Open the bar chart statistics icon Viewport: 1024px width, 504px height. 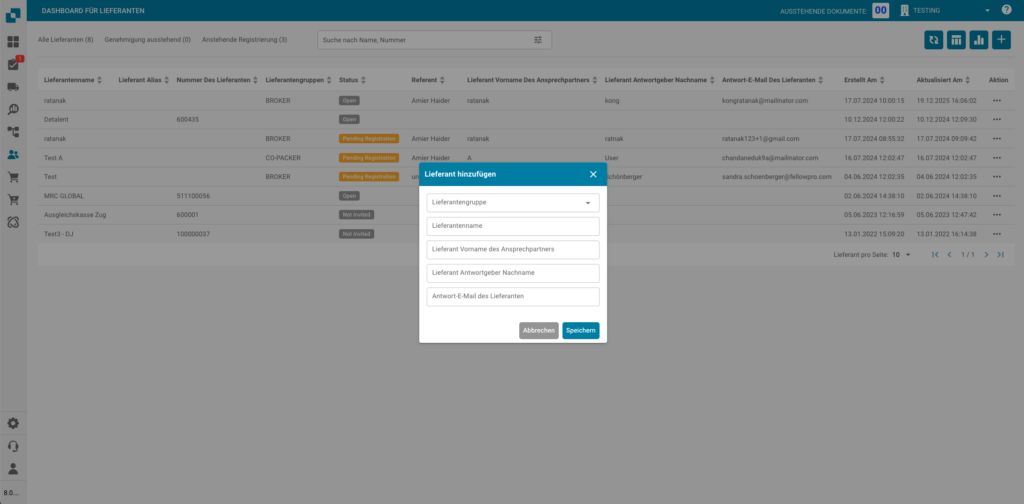click(x=979, y=40)
